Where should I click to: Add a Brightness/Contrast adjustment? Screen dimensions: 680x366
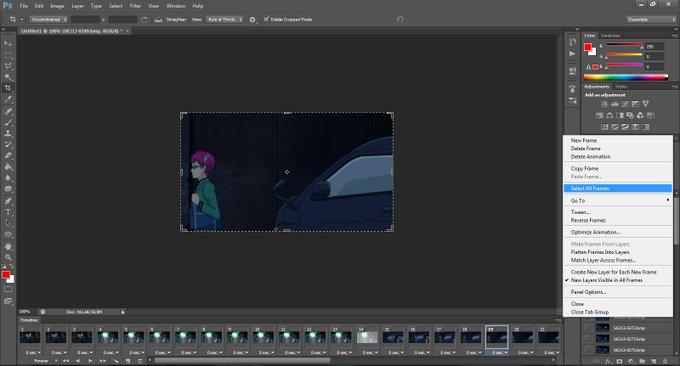click(x=604, y=104)
